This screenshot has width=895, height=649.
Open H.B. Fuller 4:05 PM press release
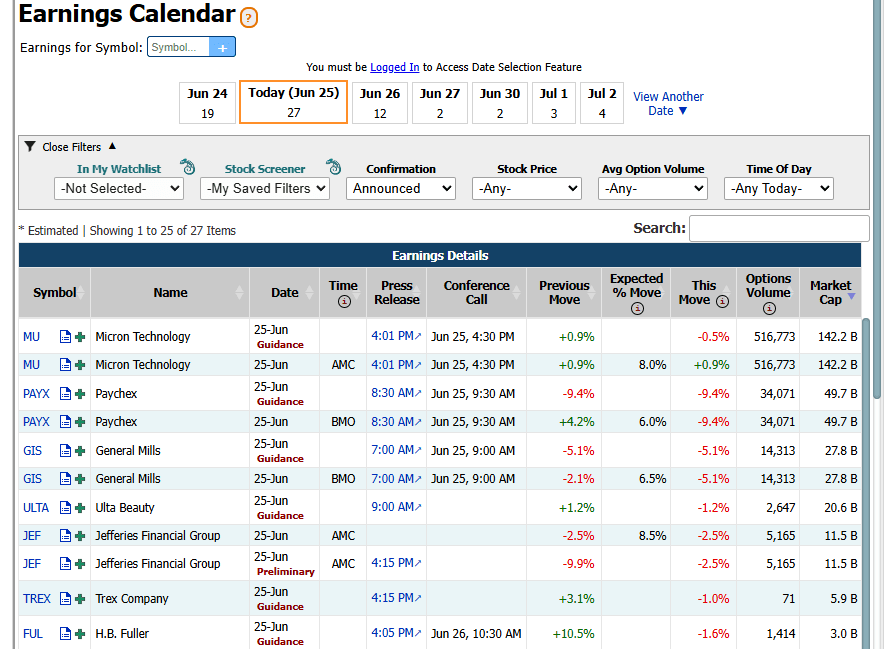396,633
